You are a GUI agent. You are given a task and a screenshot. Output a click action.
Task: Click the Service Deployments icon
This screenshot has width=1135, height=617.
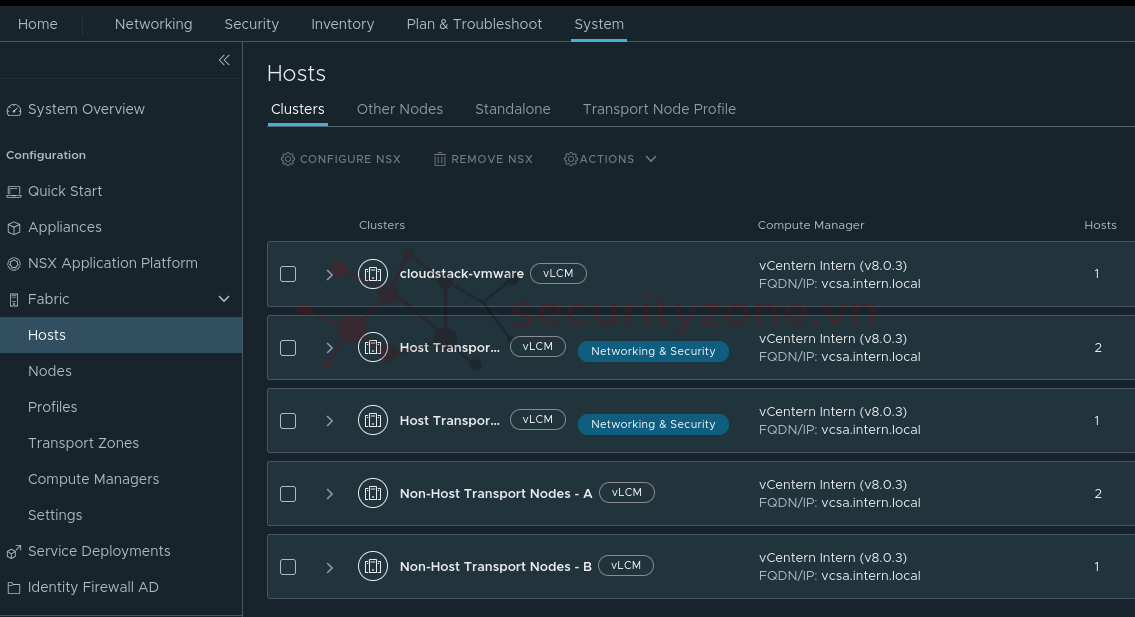tap(14, 552)
